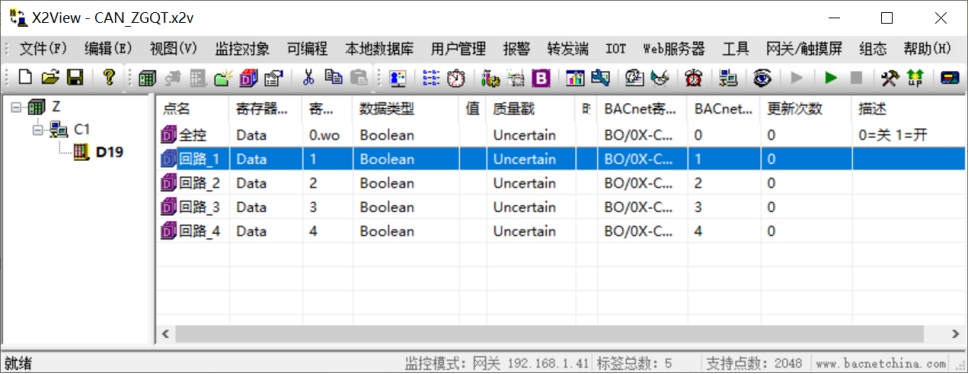Save project with floppy disk icon

pos(75,77)
